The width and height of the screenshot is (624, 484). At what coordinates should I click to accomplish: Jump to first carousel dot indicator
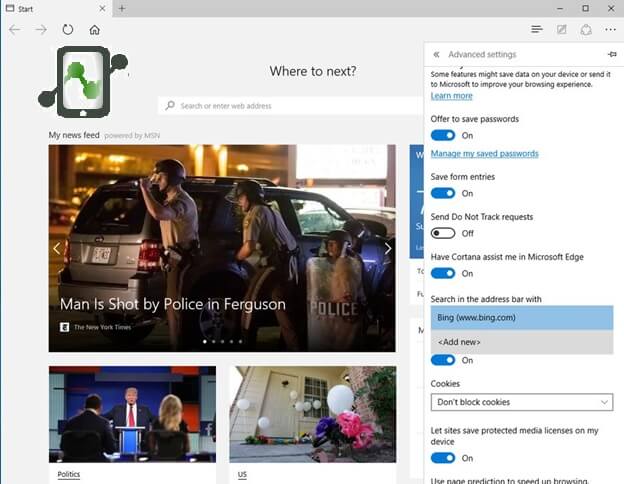[205, 342]
